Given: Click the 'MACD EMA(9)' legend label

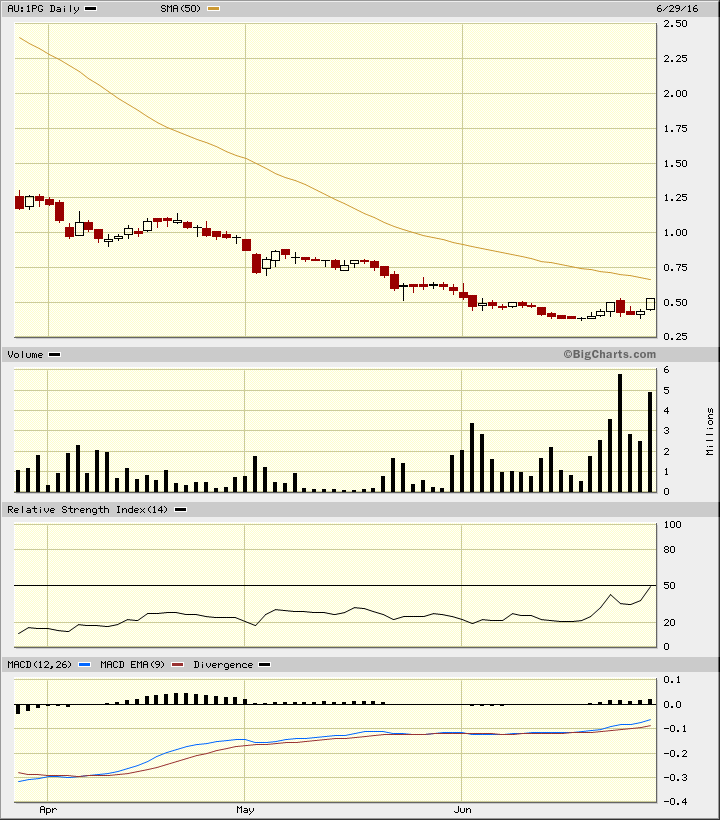Looking at the screenshot, I should (x=132, y=665).
